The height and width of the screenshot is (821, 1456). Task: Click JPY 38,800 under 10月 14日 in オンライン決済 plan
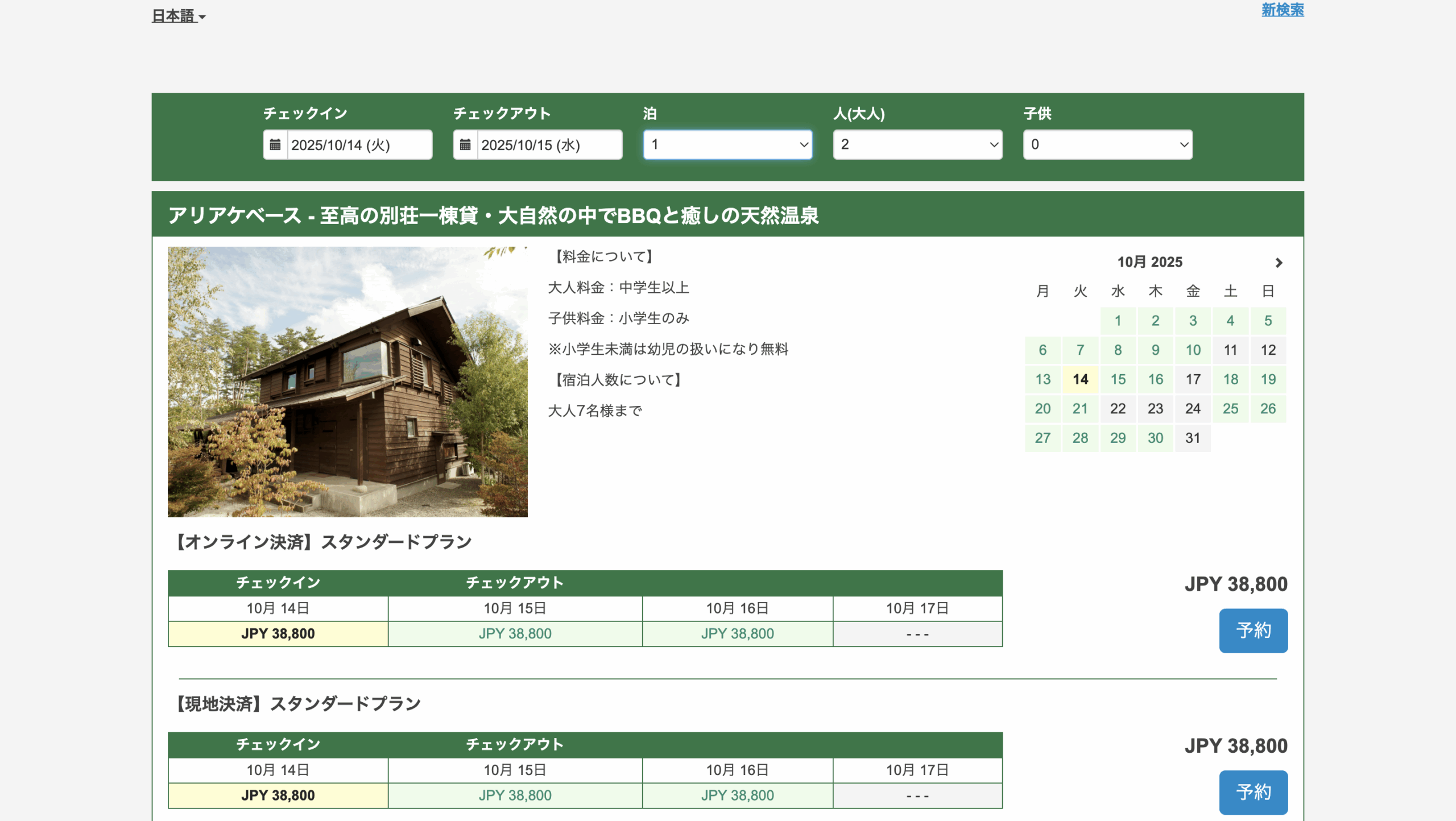pyautogui.click(x=278, y=634)
